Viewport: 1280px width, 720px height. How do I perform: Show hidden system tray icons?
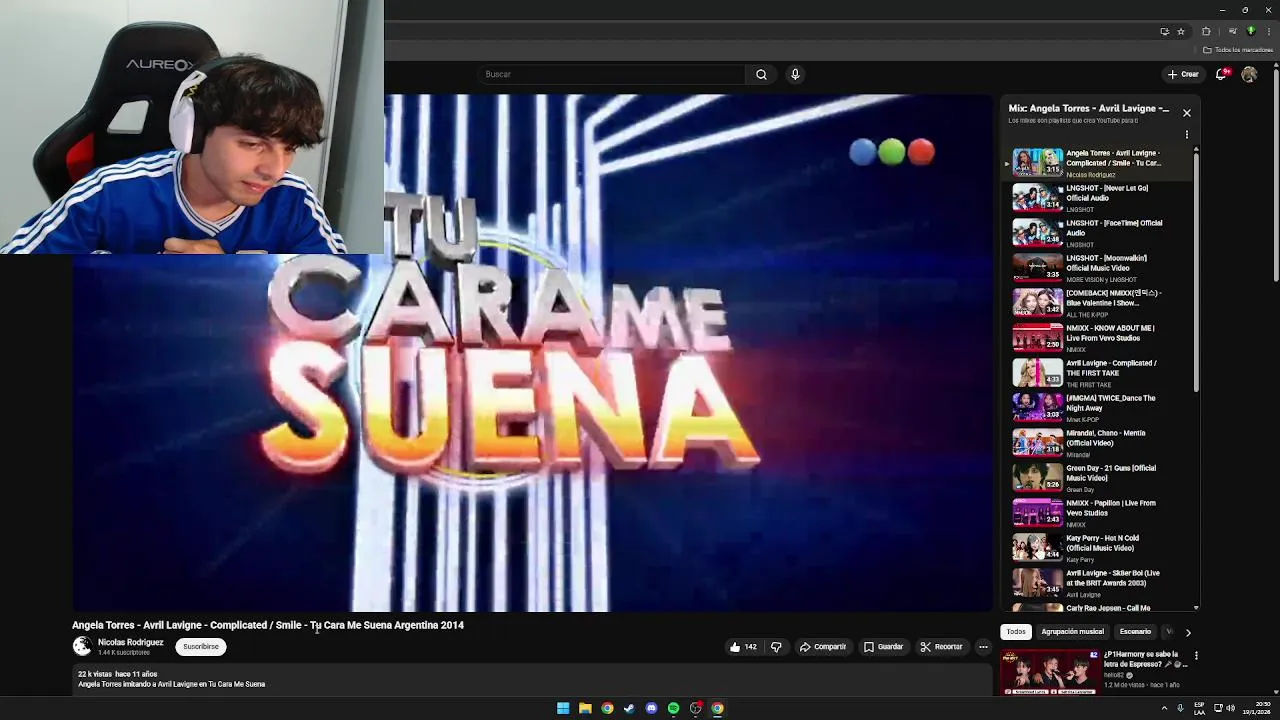pyautogui.click(x=1164, y=708)
